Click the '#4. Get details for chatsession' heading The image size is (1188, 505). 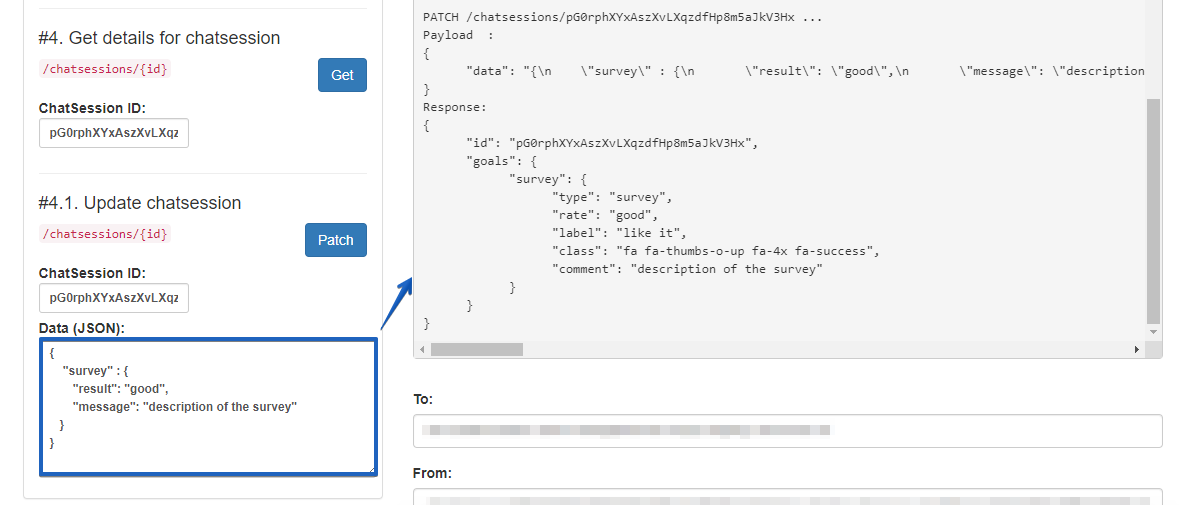click(x=159, y=38)
